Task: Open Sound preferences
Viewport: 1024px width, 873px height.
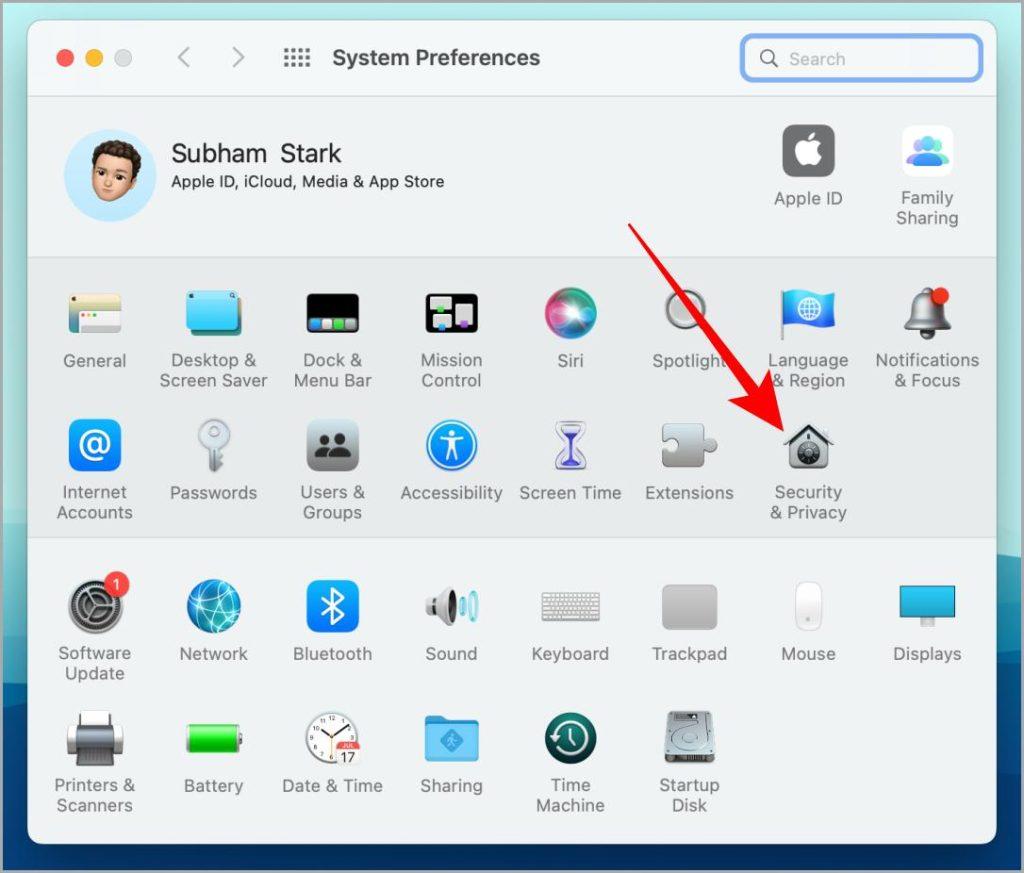Action: click(451, 606)
